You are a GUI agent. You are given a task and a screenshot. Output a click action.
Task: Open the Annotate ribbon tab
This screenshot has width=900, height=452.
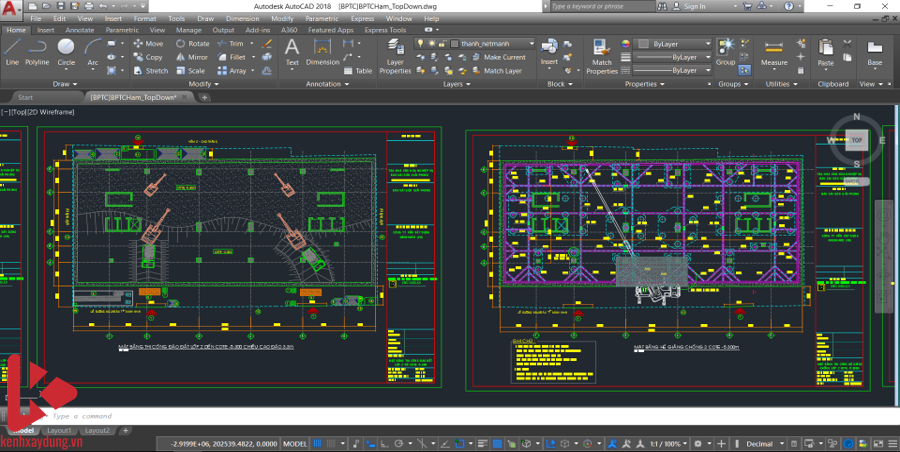point(79,30)
